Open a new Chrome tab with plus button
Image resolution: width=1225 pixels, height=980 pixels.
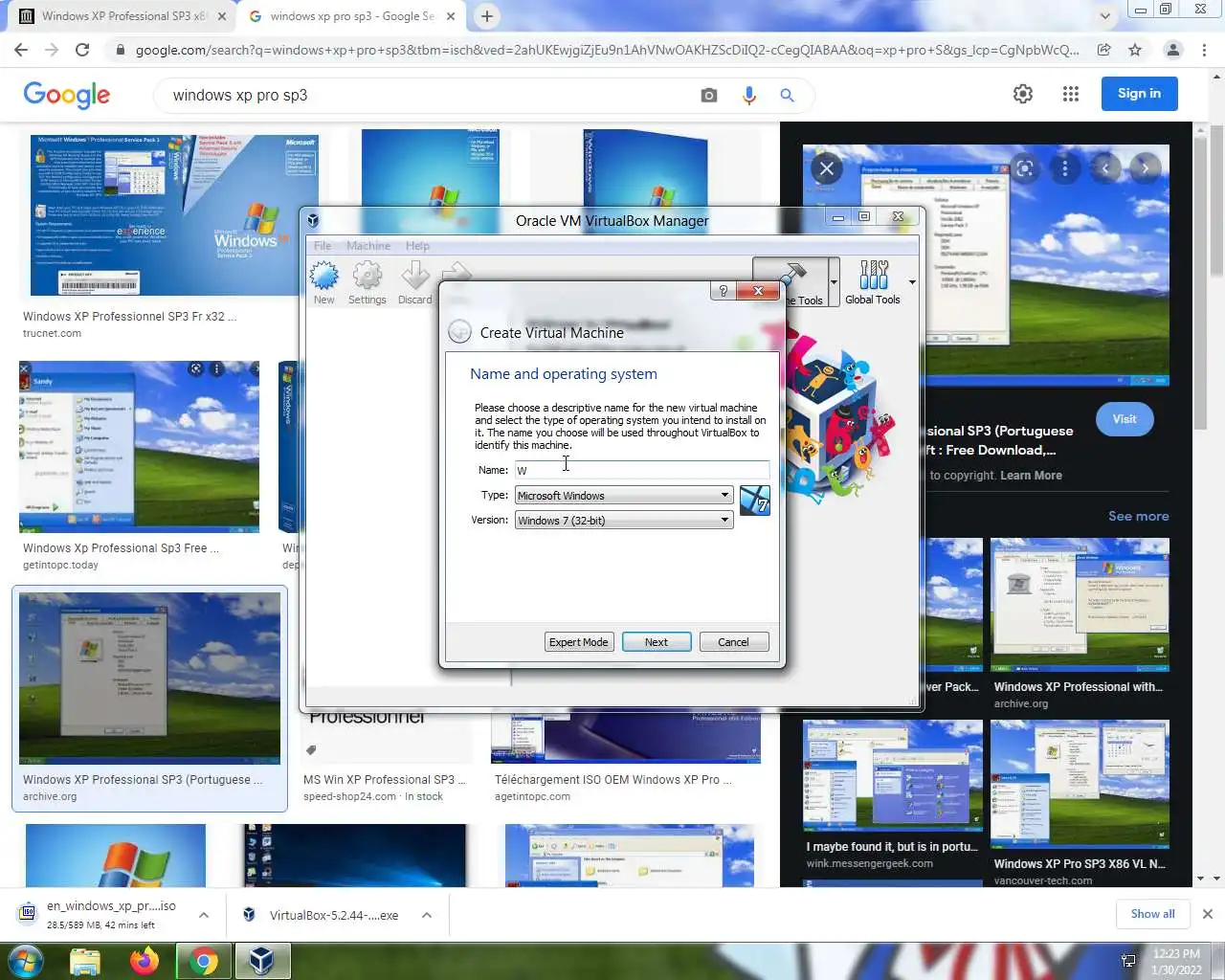pyautogui.click(x=487, y=16)
